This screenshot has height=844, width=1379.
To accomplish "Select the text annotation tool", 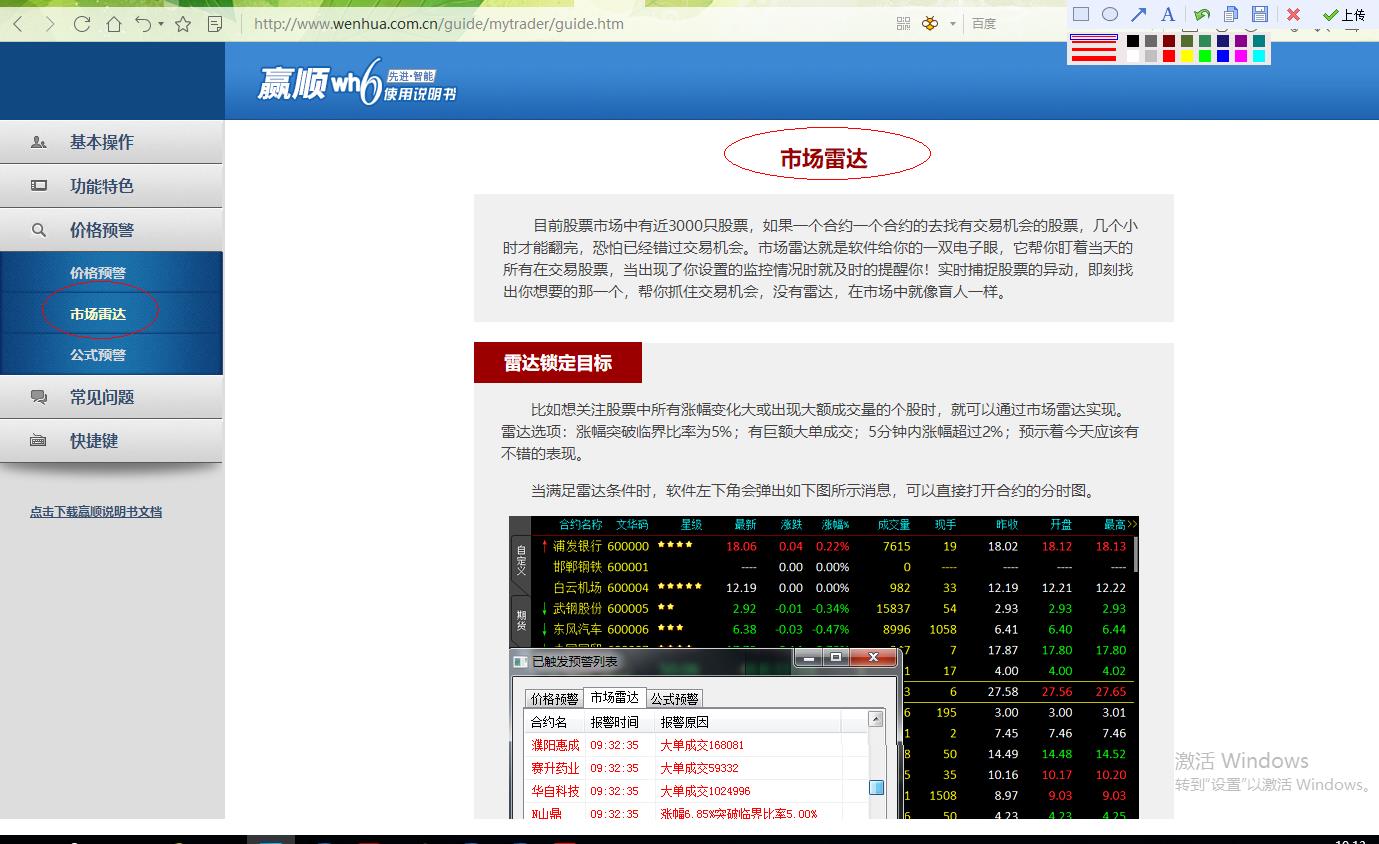I will 1168,14.
